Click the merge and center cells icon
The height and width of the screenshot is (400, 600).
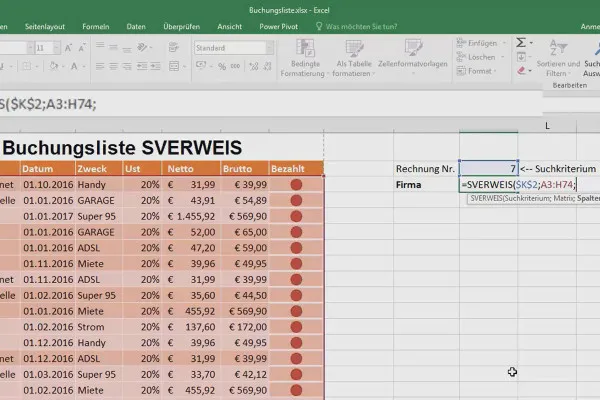174,66
